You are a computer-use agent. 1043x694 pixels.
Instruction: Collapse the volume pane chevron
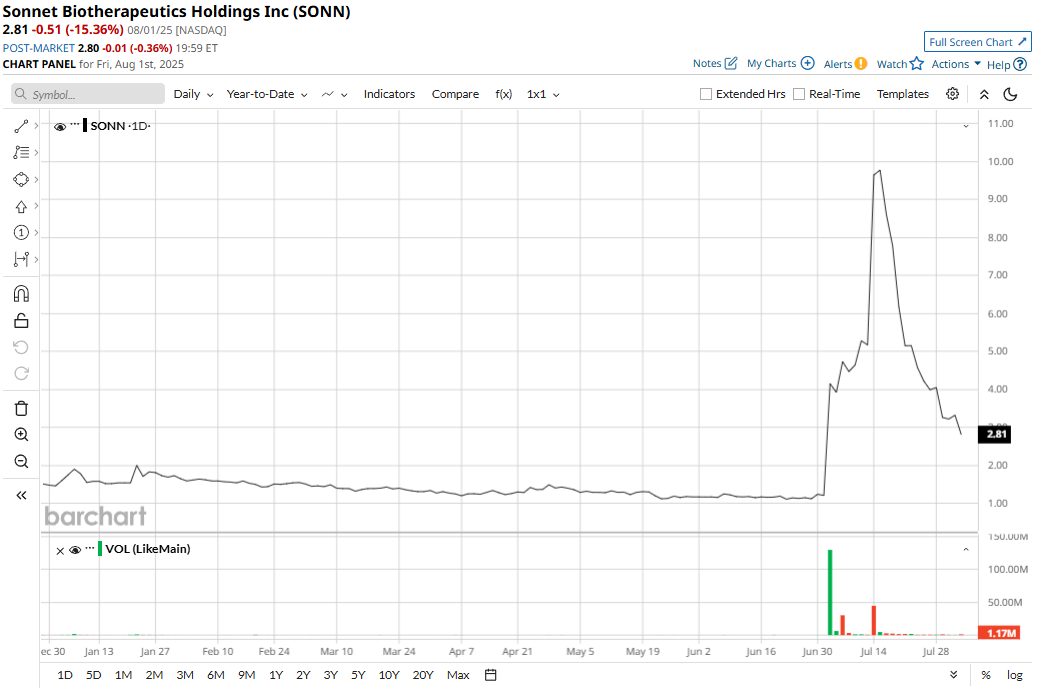click(966, 550)
